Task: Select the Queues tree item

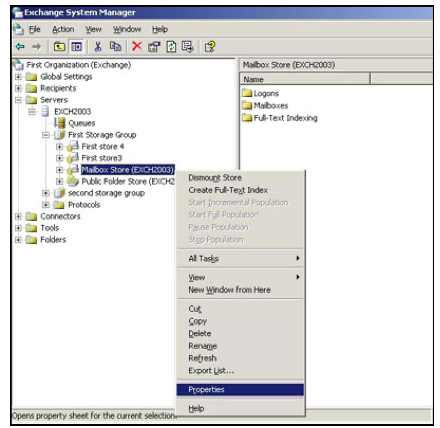Action: coord(82,123)
